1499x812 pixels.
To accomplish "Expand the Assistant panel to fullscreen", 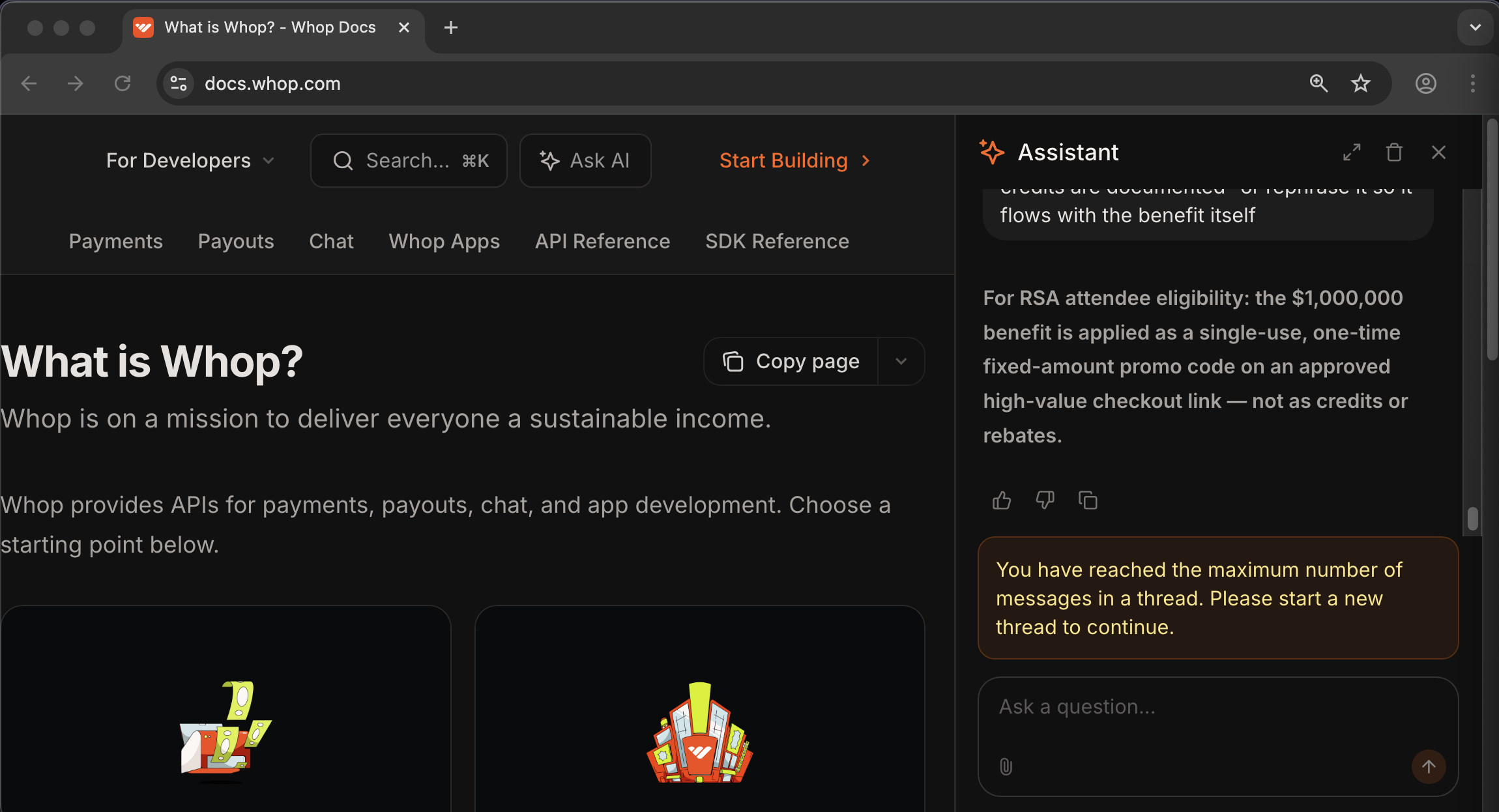I will coord(1352,152).
